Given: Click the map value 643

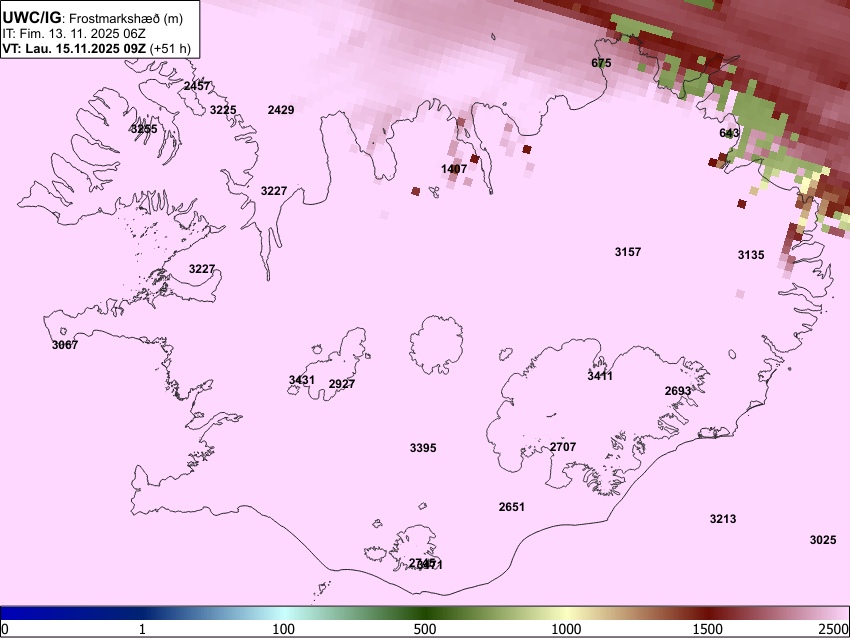Looking at the screenshot, I should (729, 133).
